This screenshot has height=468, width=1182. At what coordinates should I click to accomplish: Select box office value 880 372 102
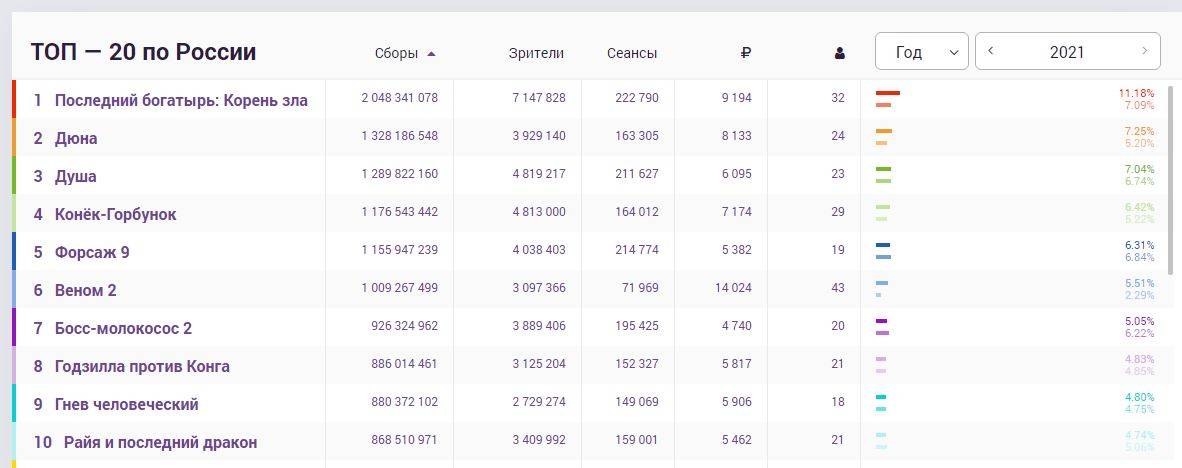405,402
